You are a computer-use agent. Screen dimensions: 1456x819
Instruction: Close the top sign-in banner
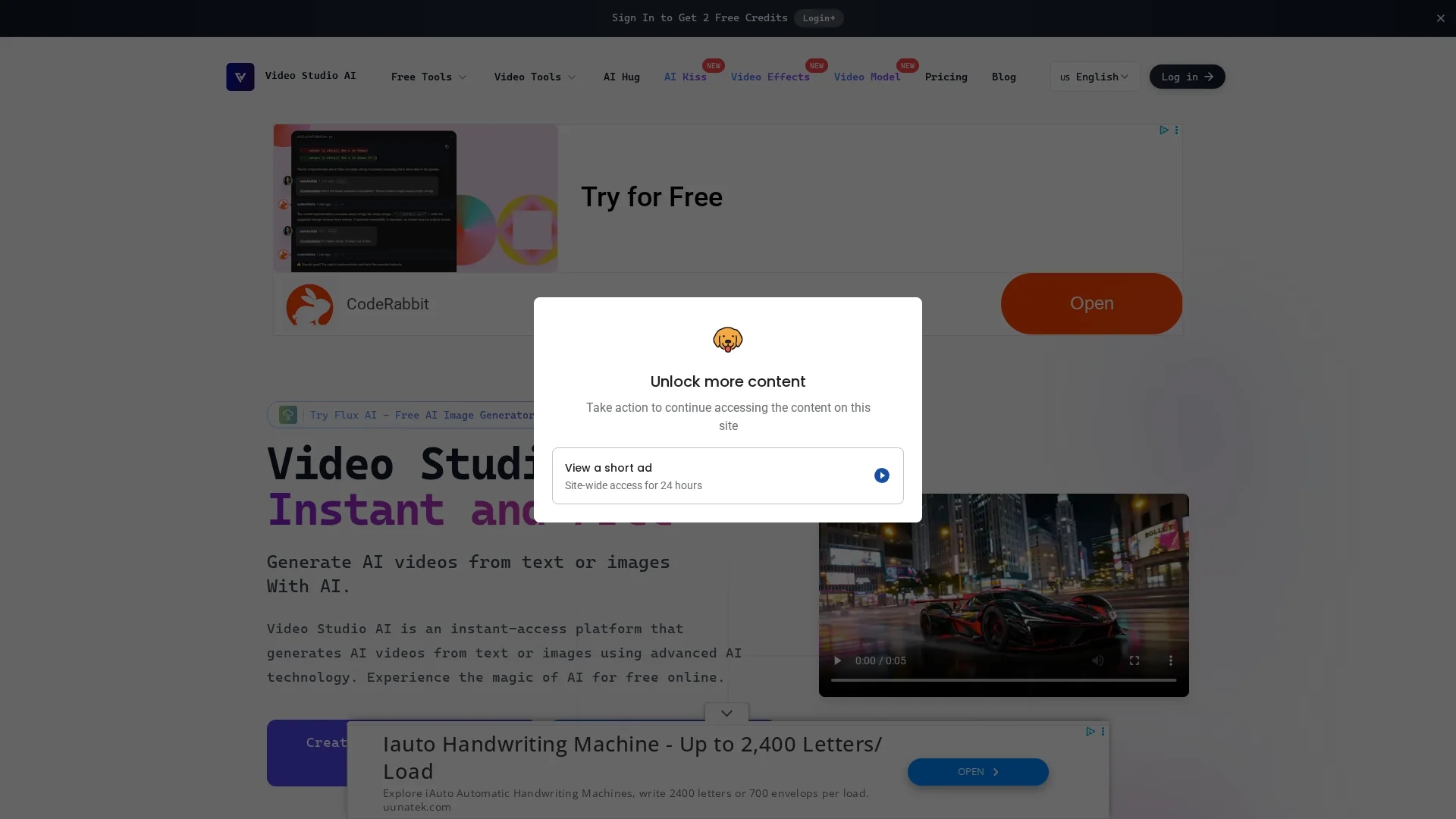tap(1440, 18)
